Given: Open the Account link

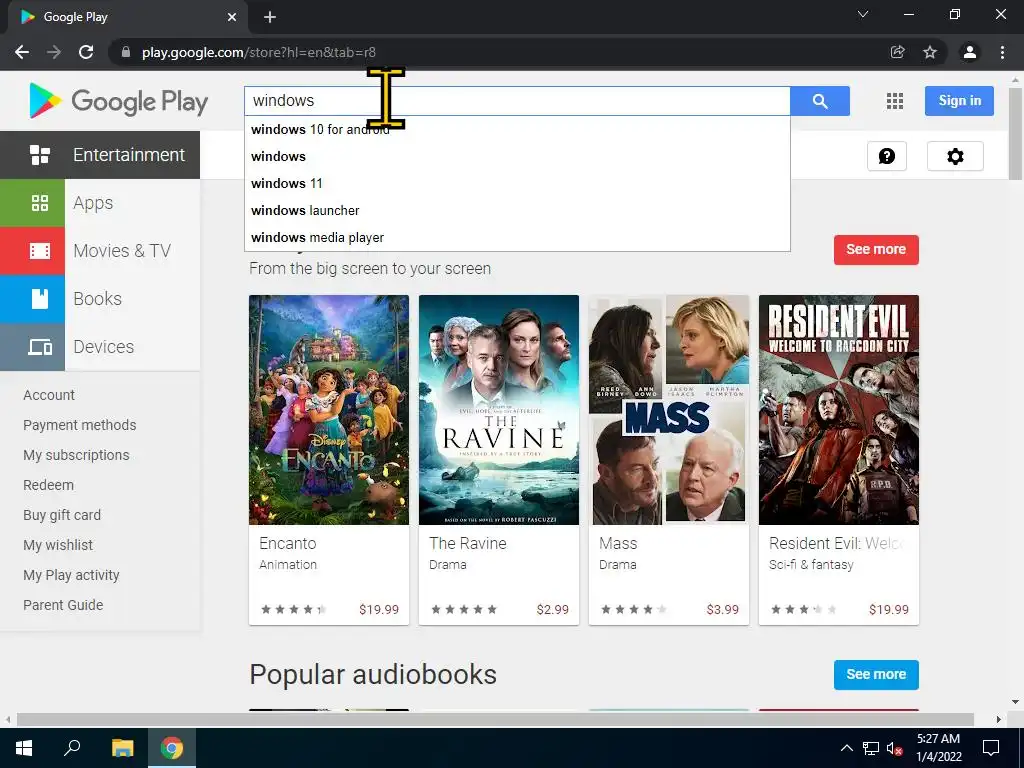Looking at the screenshot, I should point(49,395).
